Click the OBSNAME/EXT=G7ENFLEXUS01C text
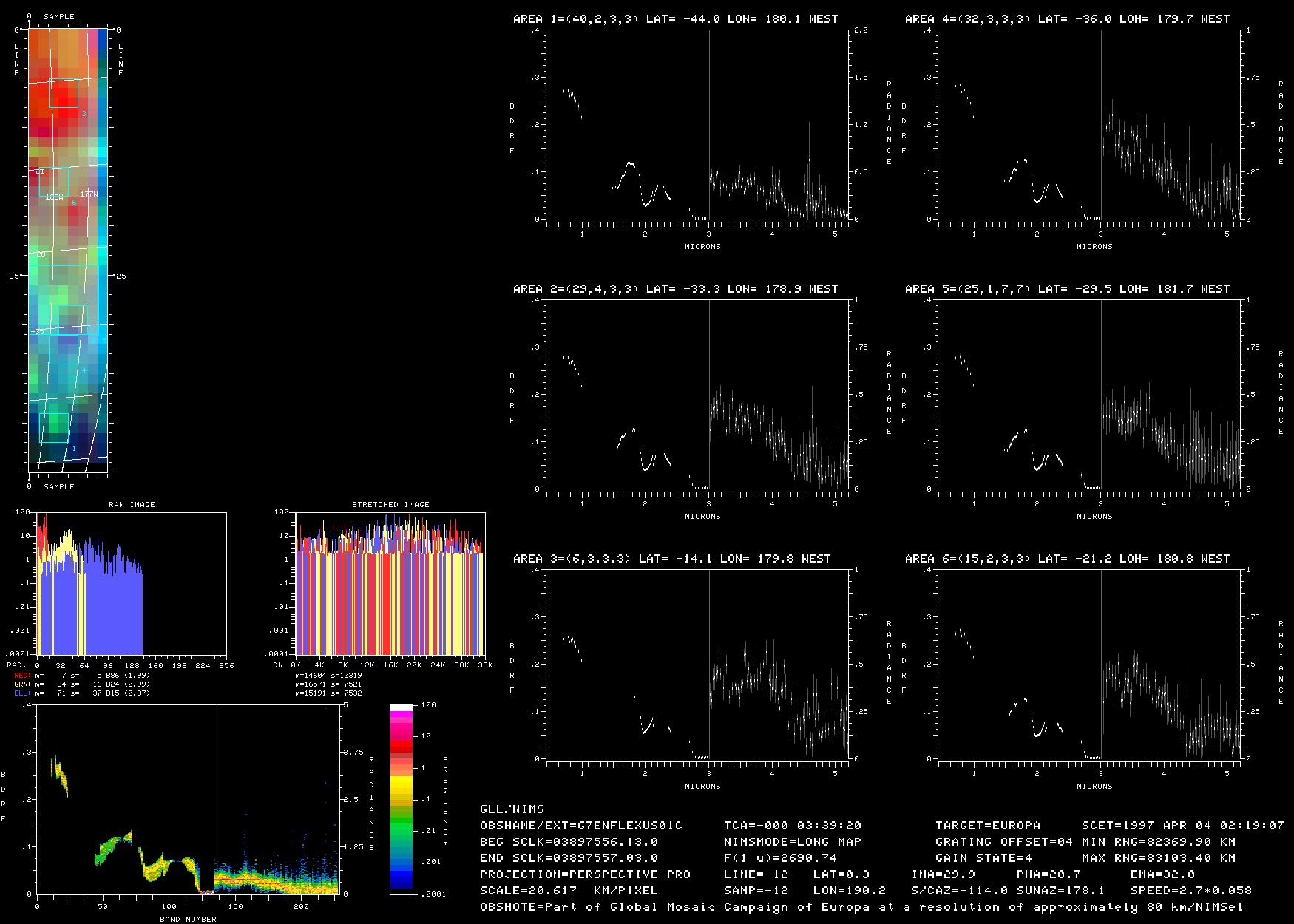This screenshot has width=1294, height=924. point(580,826)
